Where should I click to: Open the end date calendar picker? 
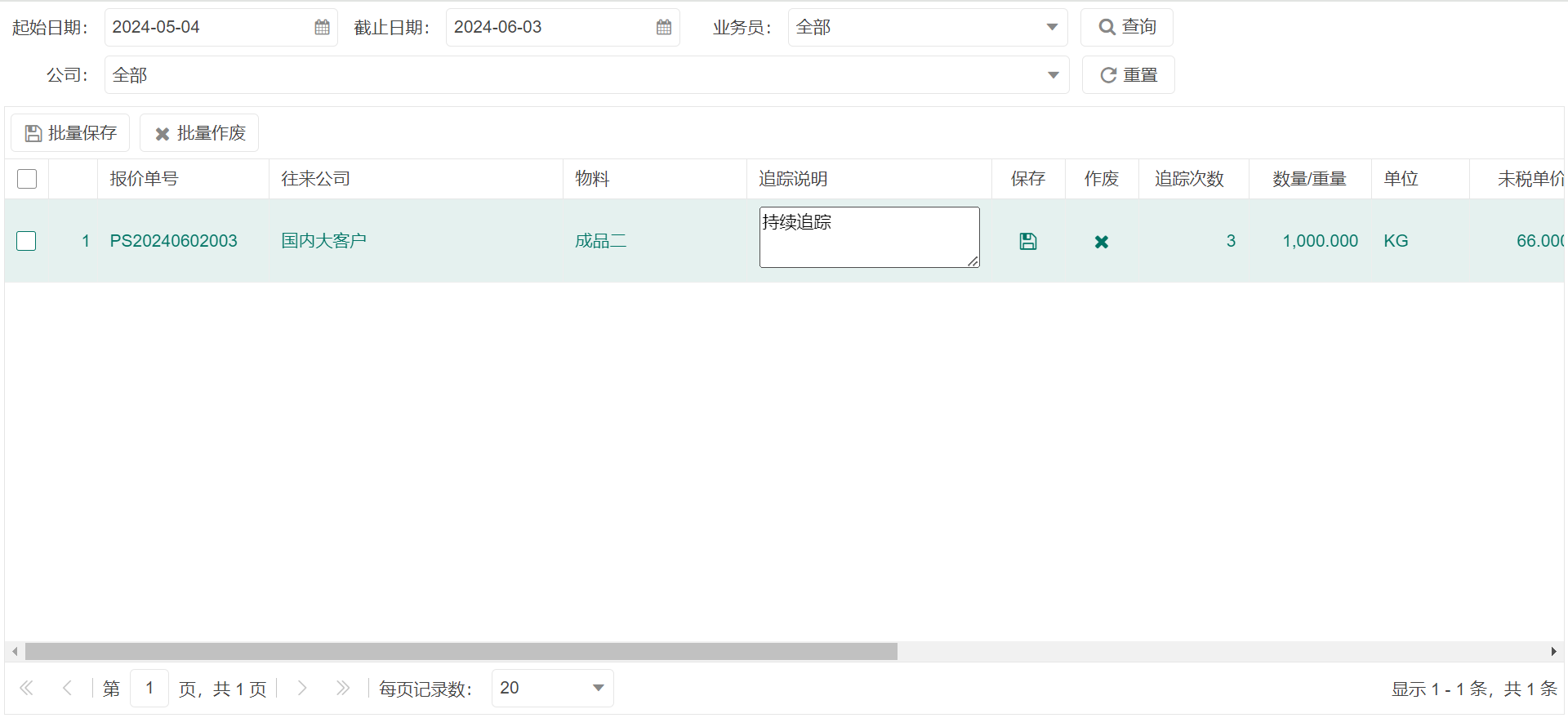664,27
